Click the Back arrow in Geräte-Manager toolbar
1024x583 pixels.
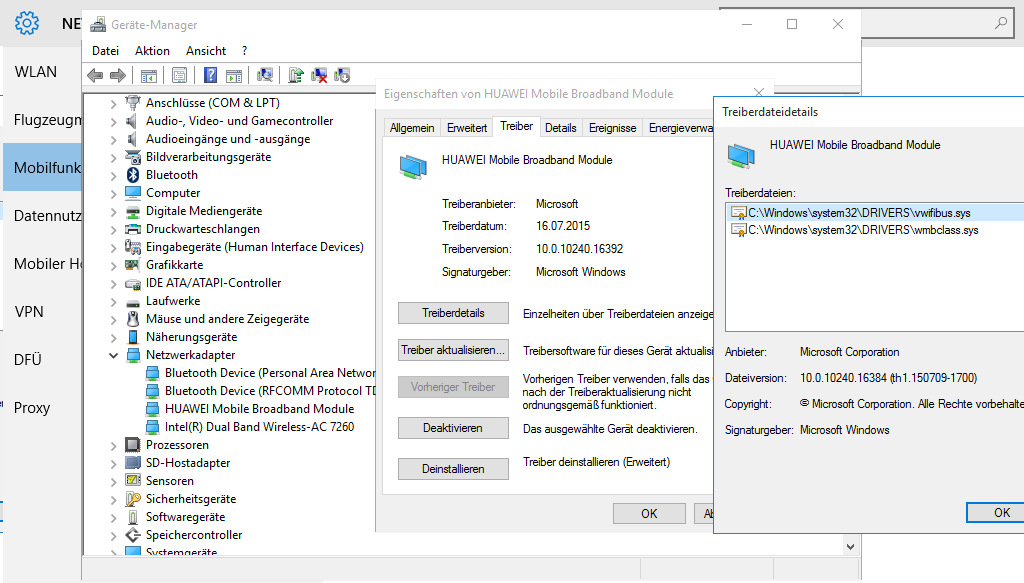[95, 76]
